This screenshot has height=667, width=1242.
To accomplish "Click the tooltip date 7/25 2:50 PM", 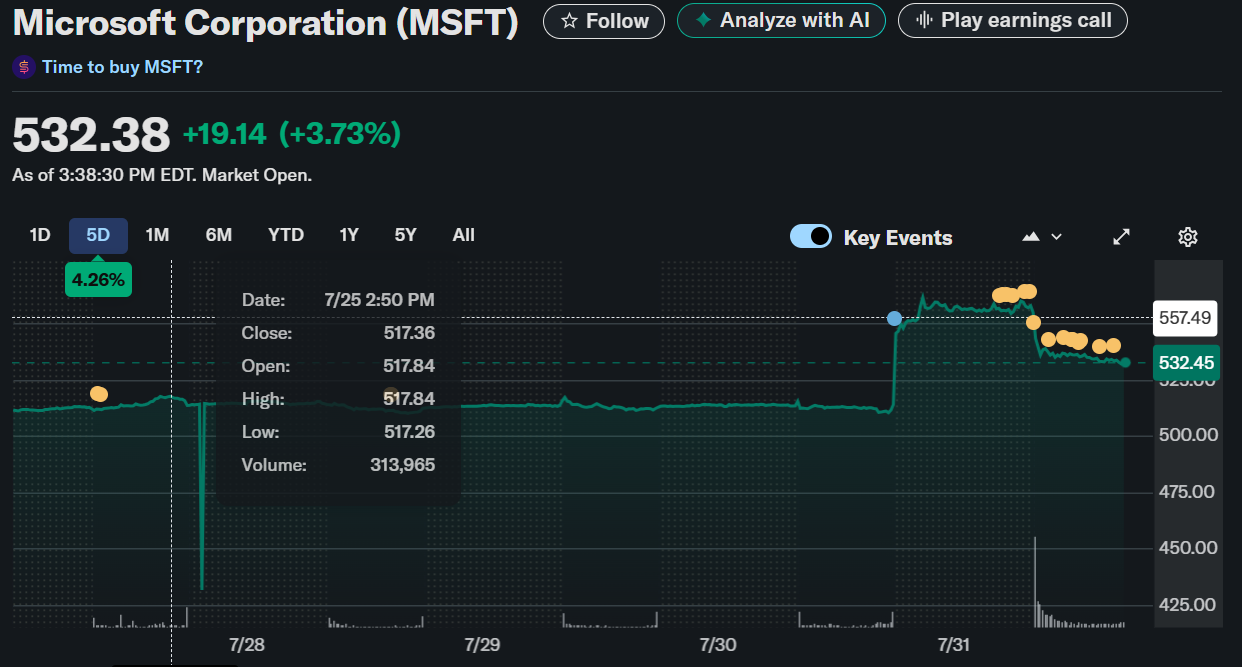I will click(x=380, y=300).
